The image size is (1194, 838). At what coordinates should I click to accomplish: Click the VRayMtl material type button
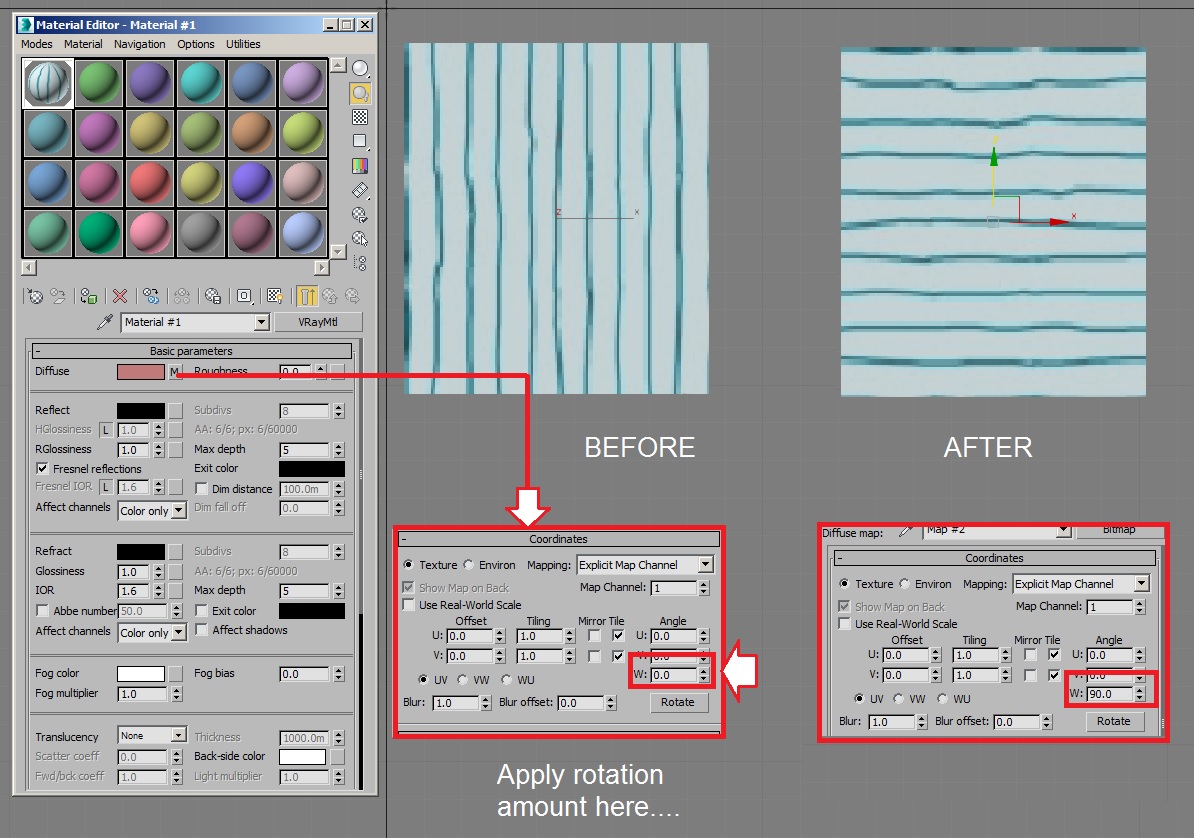coord(318,322)
